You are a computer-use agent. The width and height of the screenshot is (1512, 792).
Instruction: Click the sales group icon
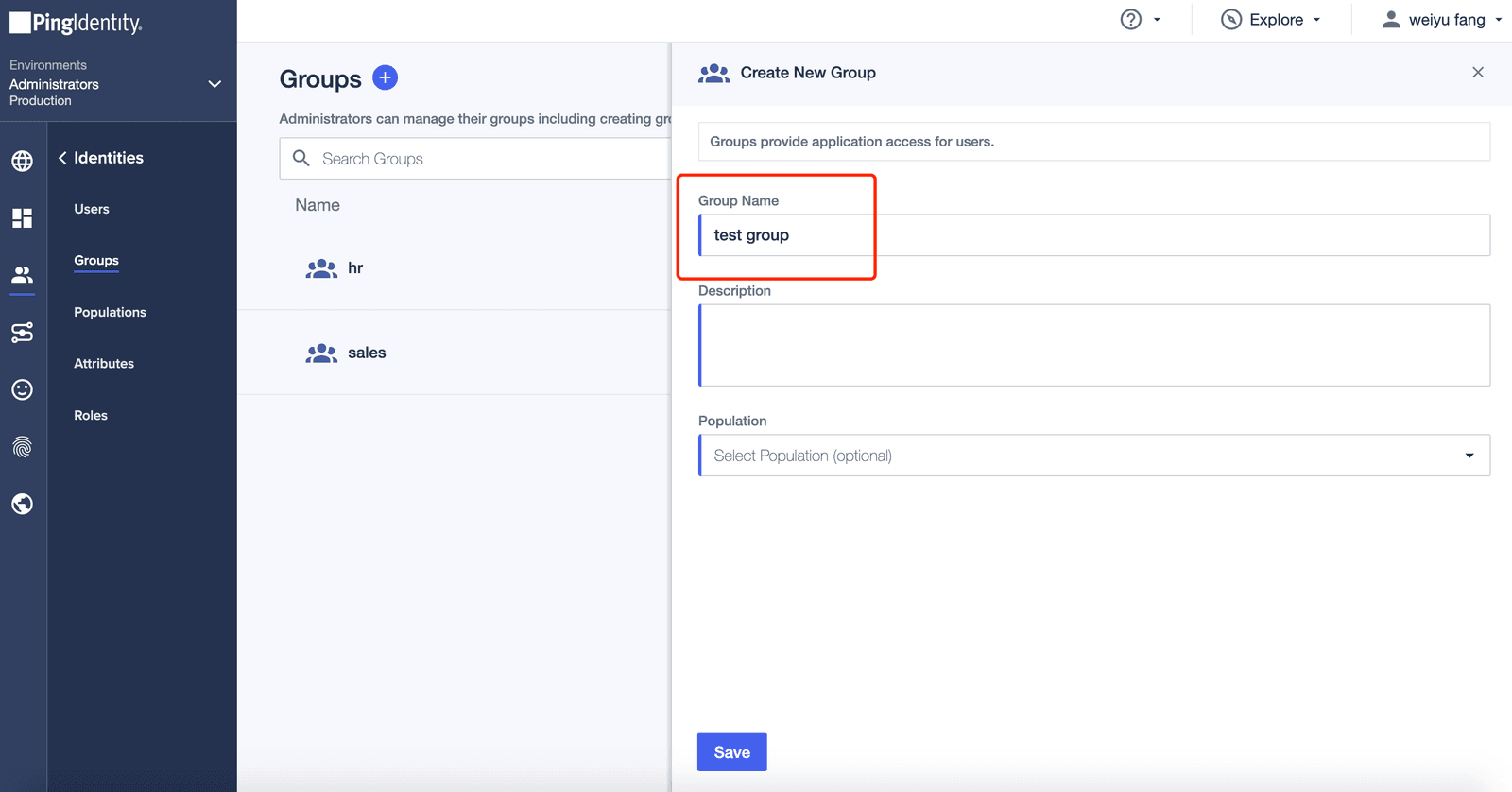tap(321, 353)
